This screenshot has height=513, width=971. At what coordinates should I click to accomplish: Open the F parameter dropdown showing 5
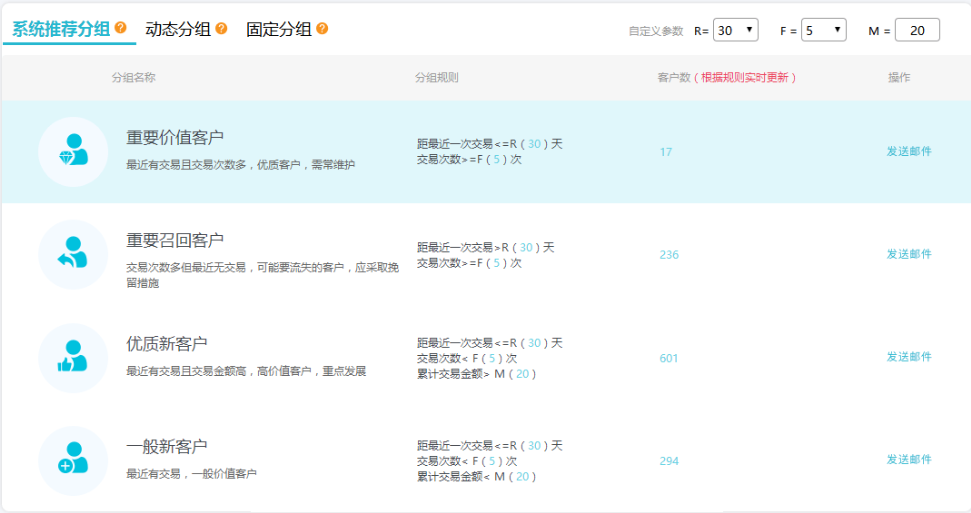[824, 30]
